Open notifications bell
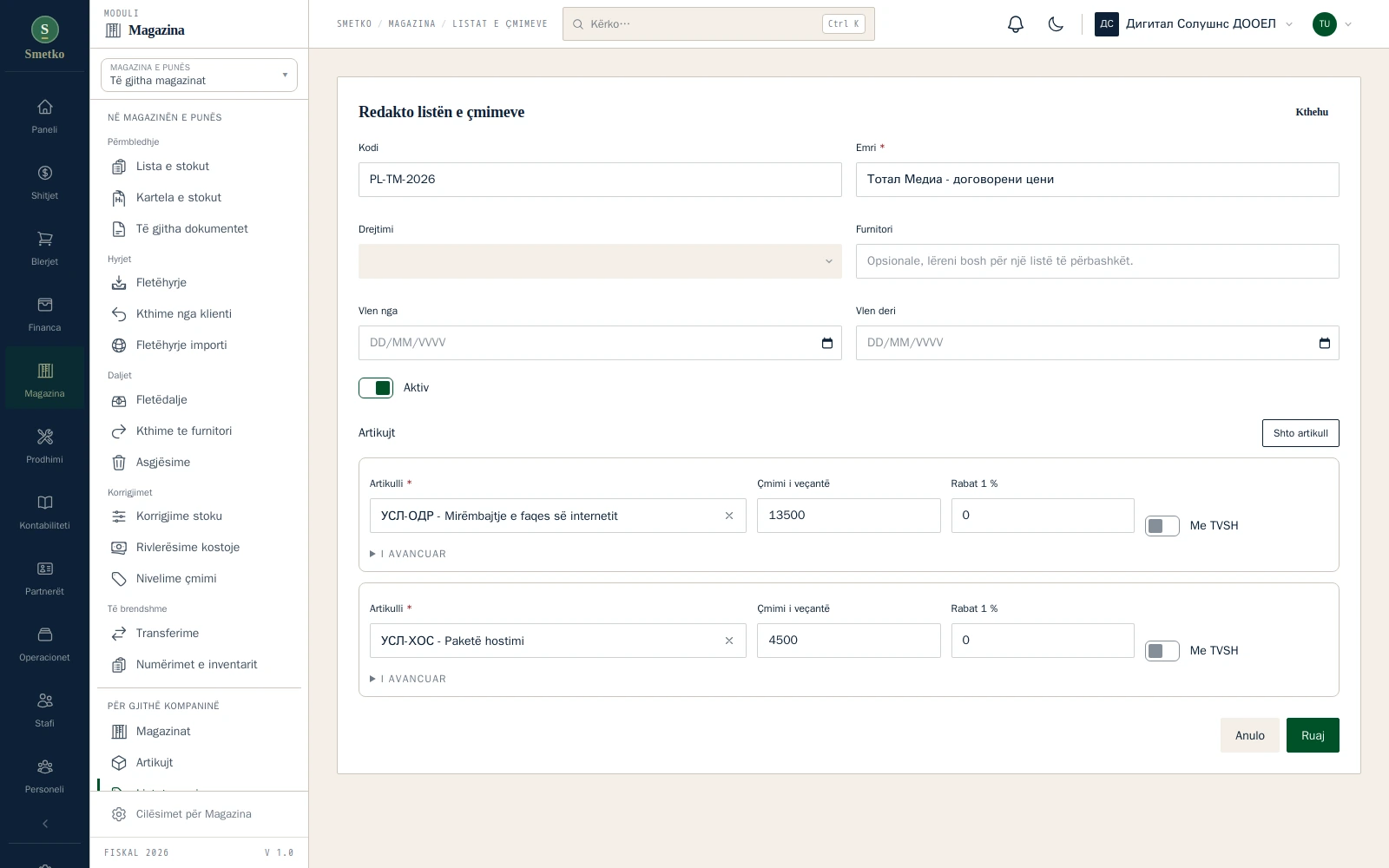The width and height of the screenshot is (1389, 868). pyautogui.click(x=1016, y=24)
